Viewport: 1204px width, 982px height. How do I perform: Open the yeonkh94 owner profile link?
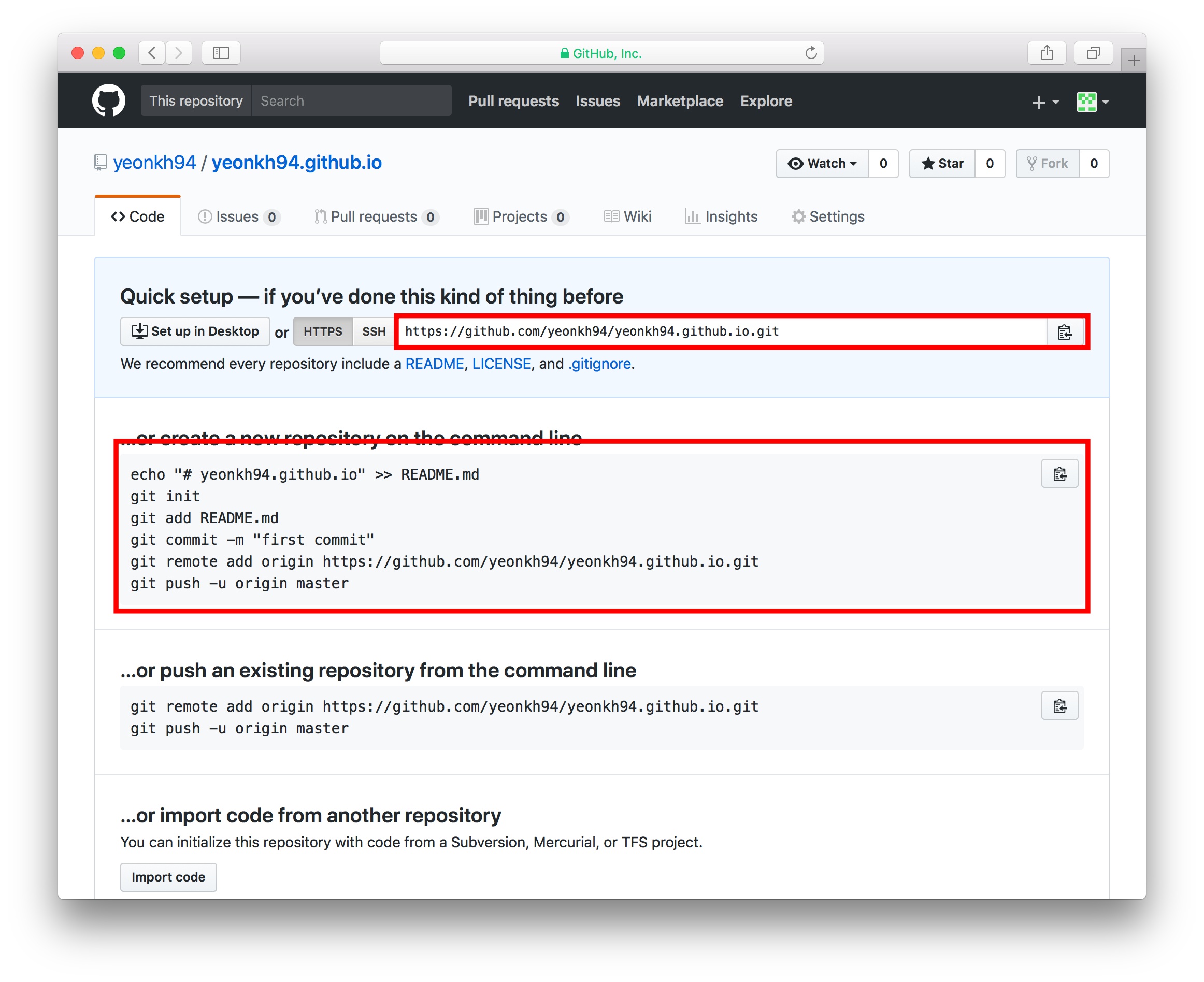tap(154, 162)
